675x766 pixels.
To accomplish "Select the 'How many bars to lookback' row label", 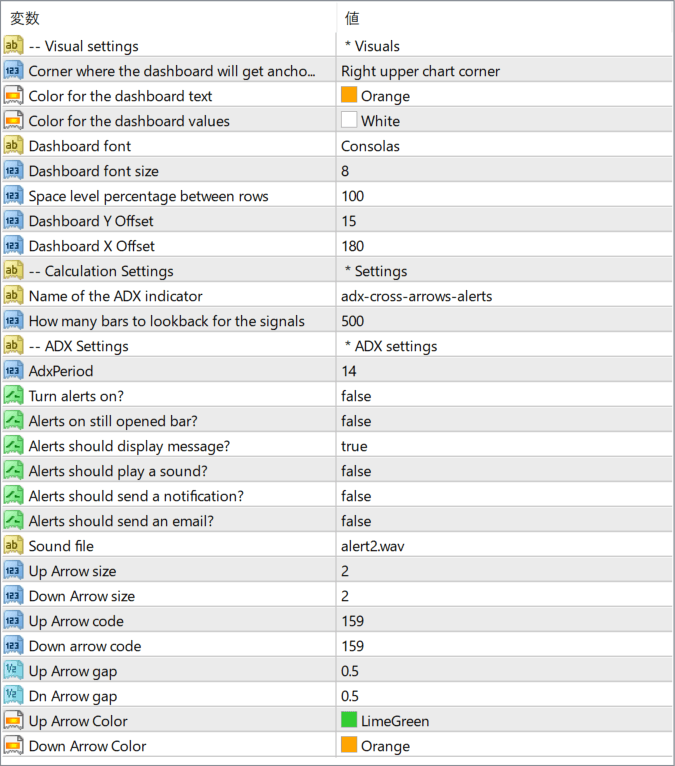I will 166,321.
